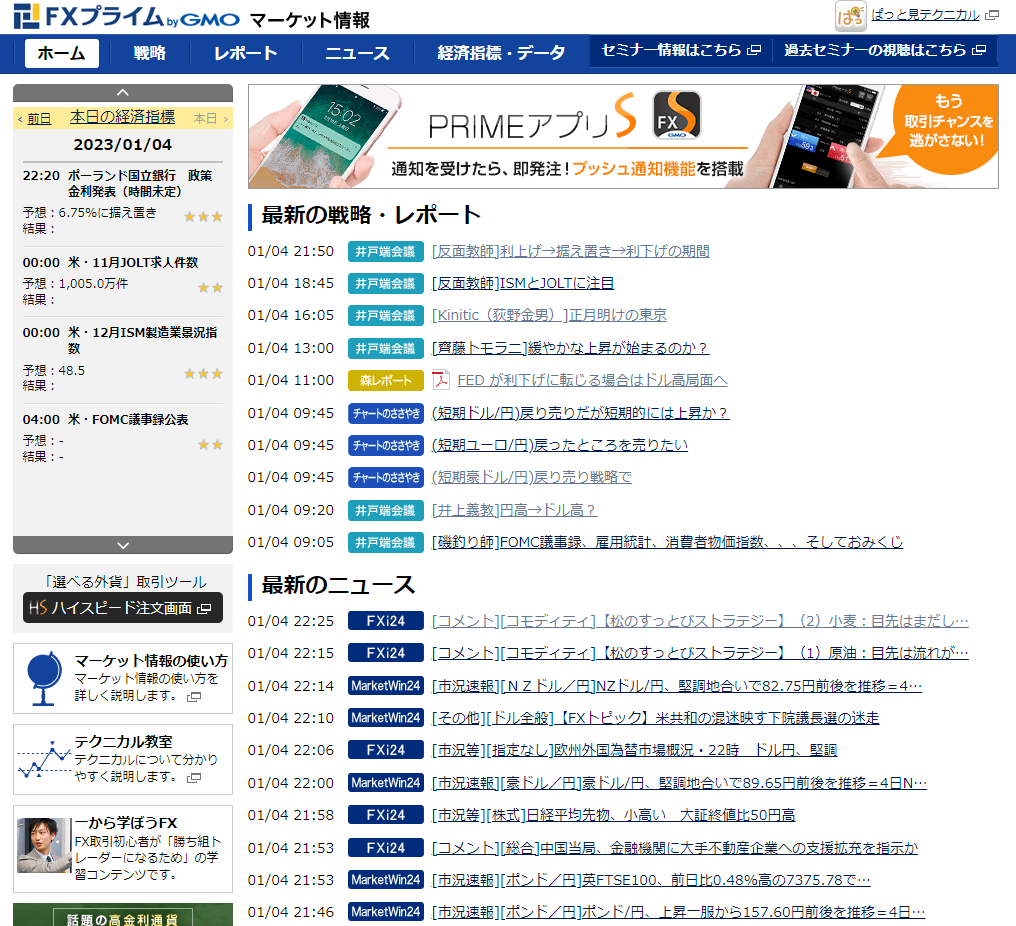The image size is (1016, 926).
Task: Click MarketWin24 tag at 22:10
Action: tap(386, 718)
